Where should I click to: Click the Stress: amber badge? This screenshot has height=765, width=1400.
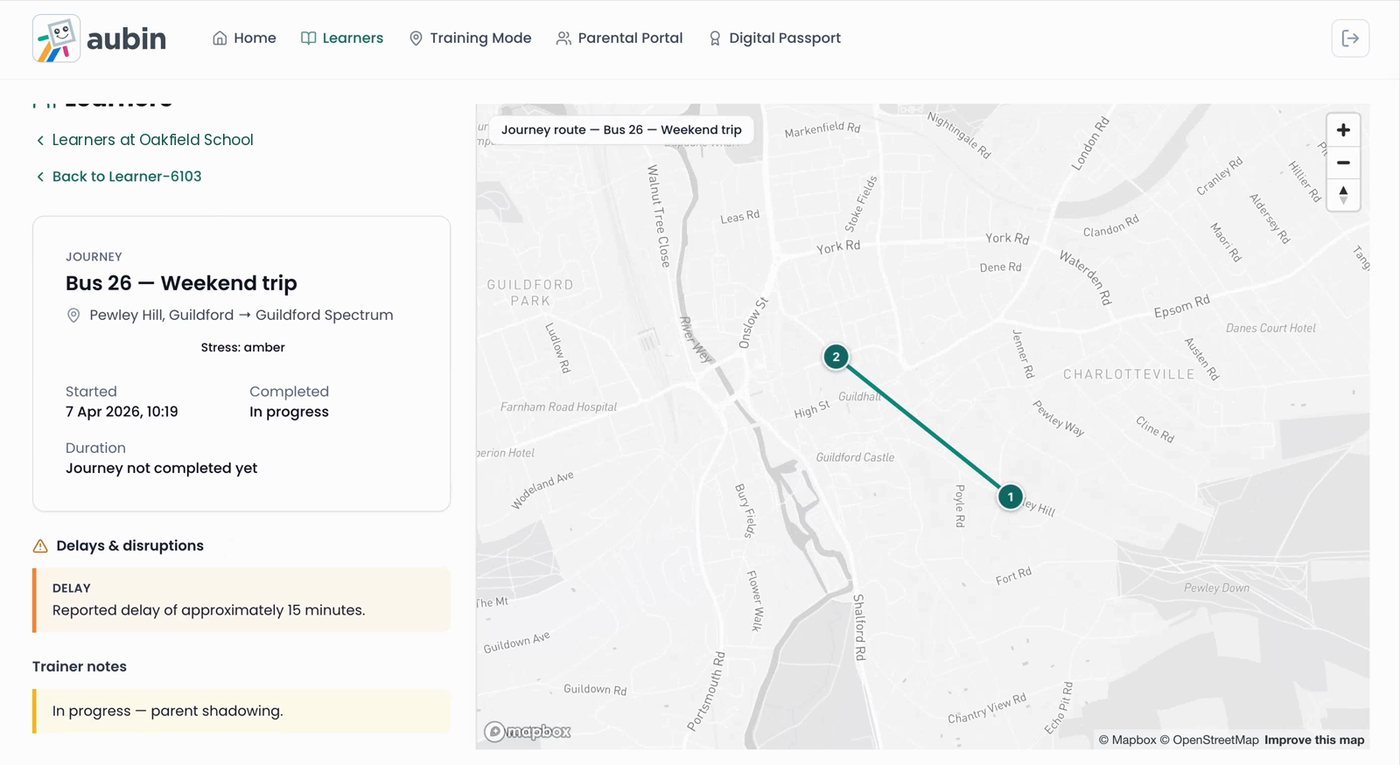(242, 348)
